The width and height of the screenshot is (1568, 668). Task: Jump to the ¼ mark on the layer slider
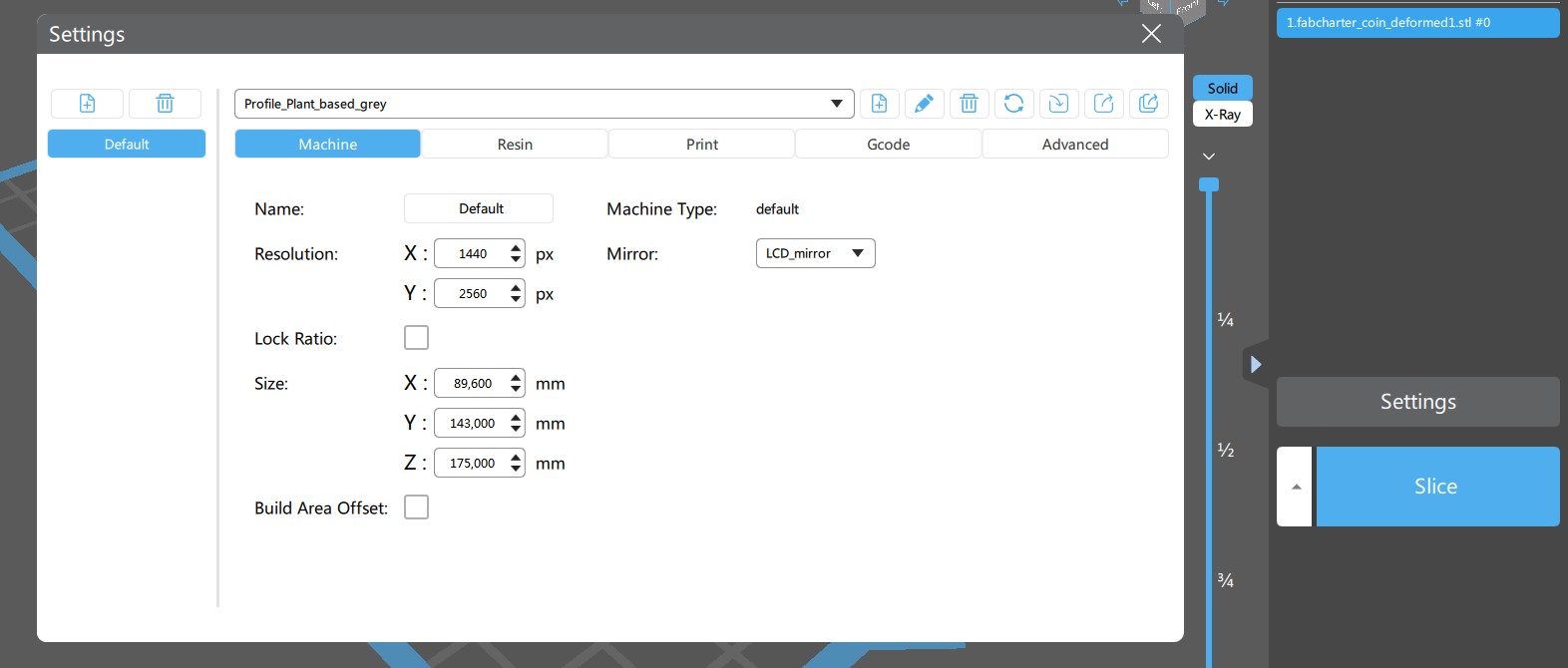1226,320
